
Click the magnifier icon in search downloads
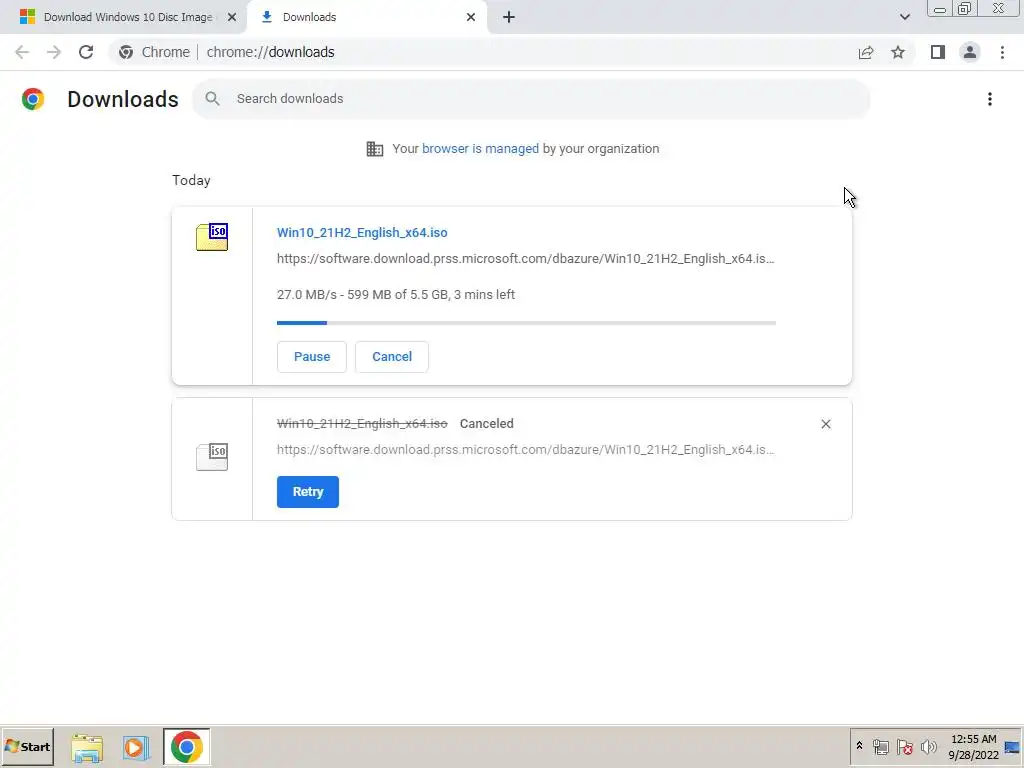(x=212, y=99)
